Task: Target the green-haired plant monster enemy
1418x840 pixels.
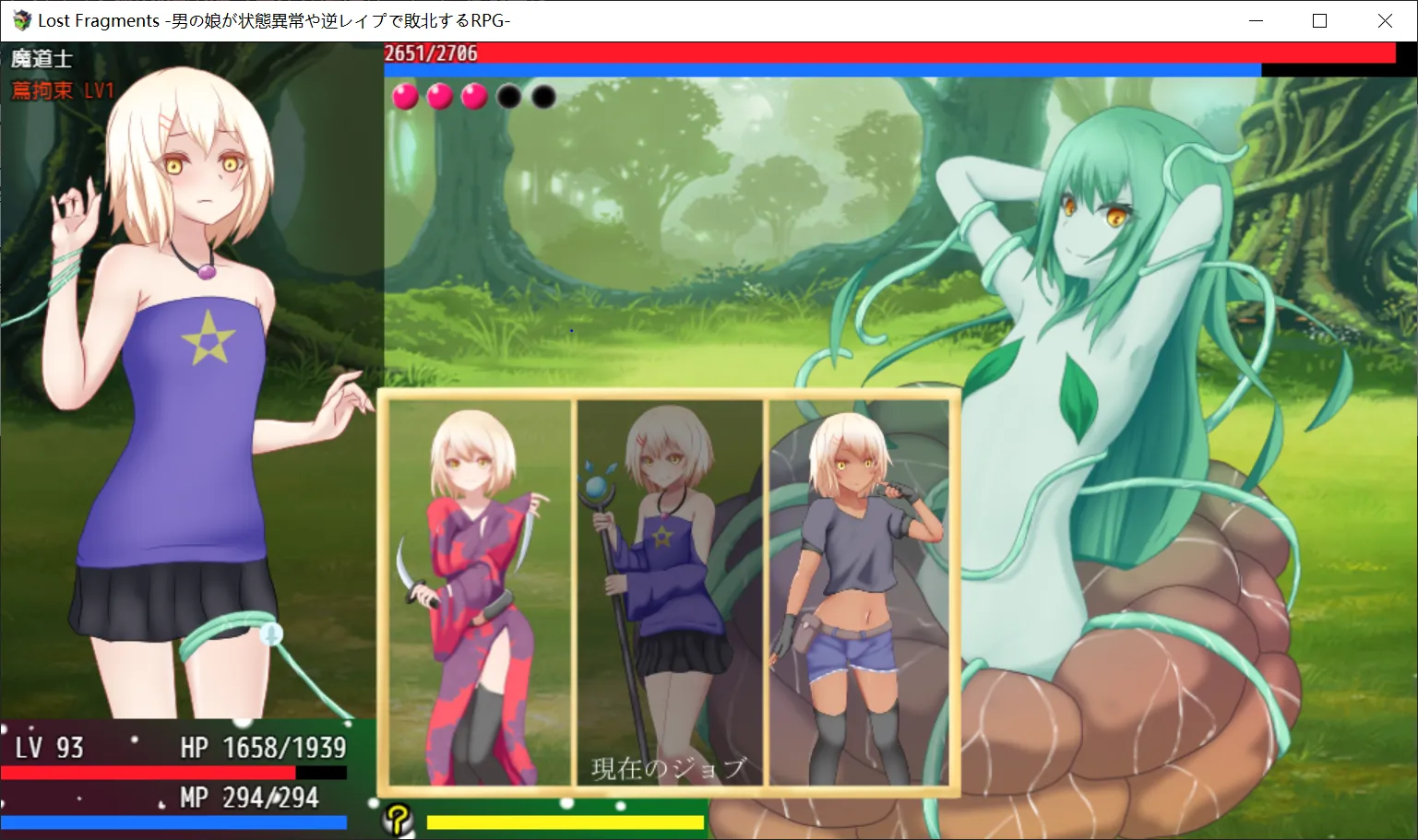Action: click(x=1107, y=369)
